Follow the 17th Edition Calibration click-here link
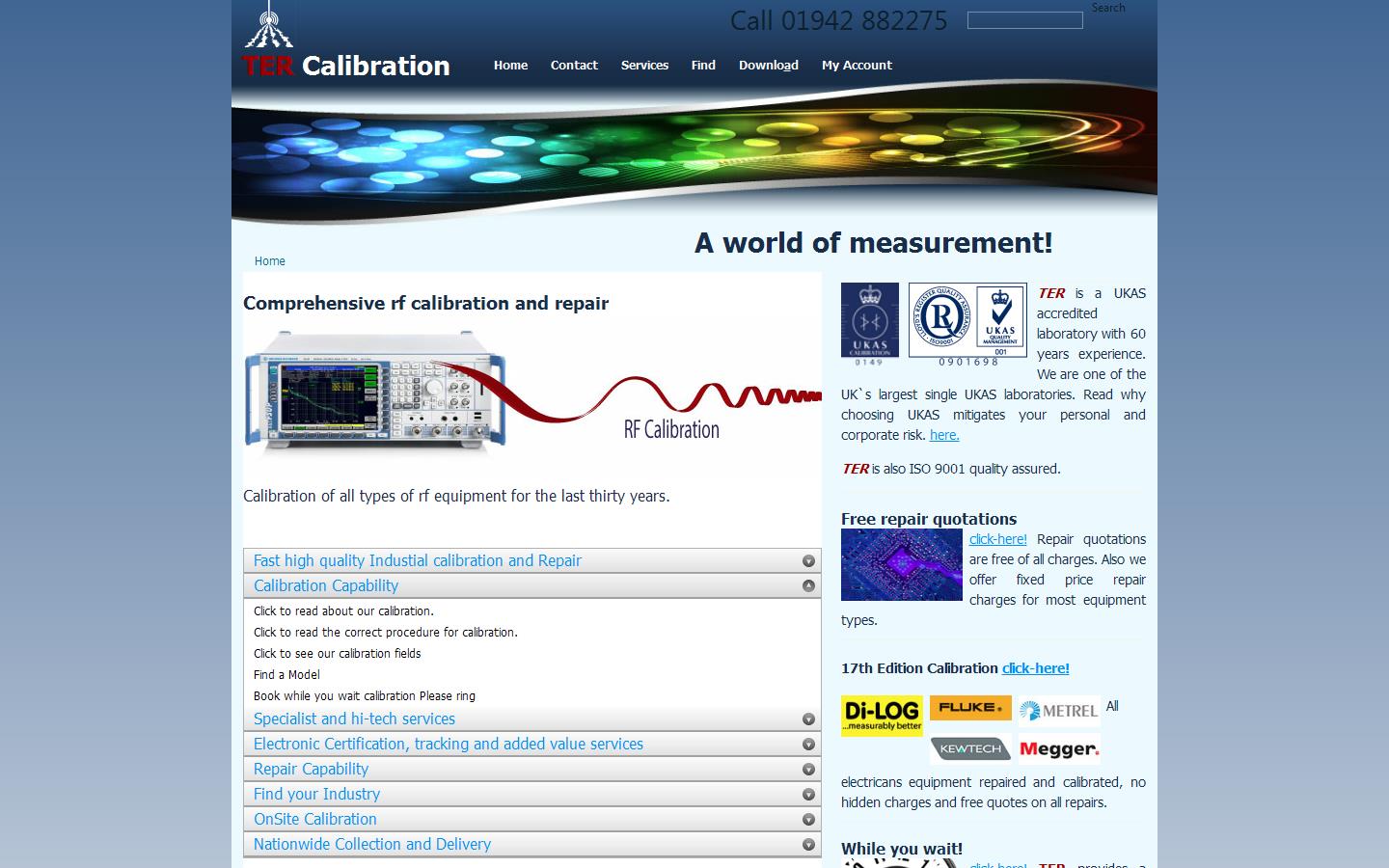This screenshot has width=1389, height=868. pyautogui.click(x=1036, y=668)
